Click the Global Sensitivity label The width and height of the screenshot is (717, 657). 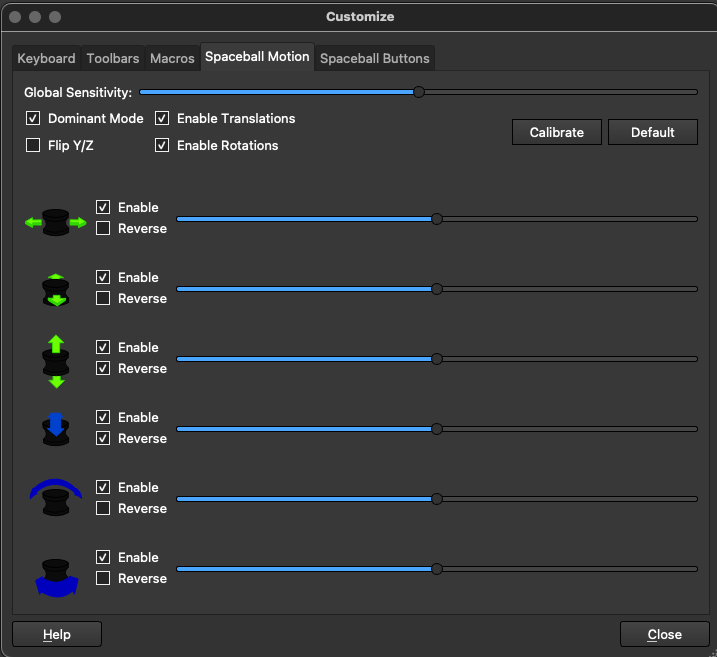78,92
